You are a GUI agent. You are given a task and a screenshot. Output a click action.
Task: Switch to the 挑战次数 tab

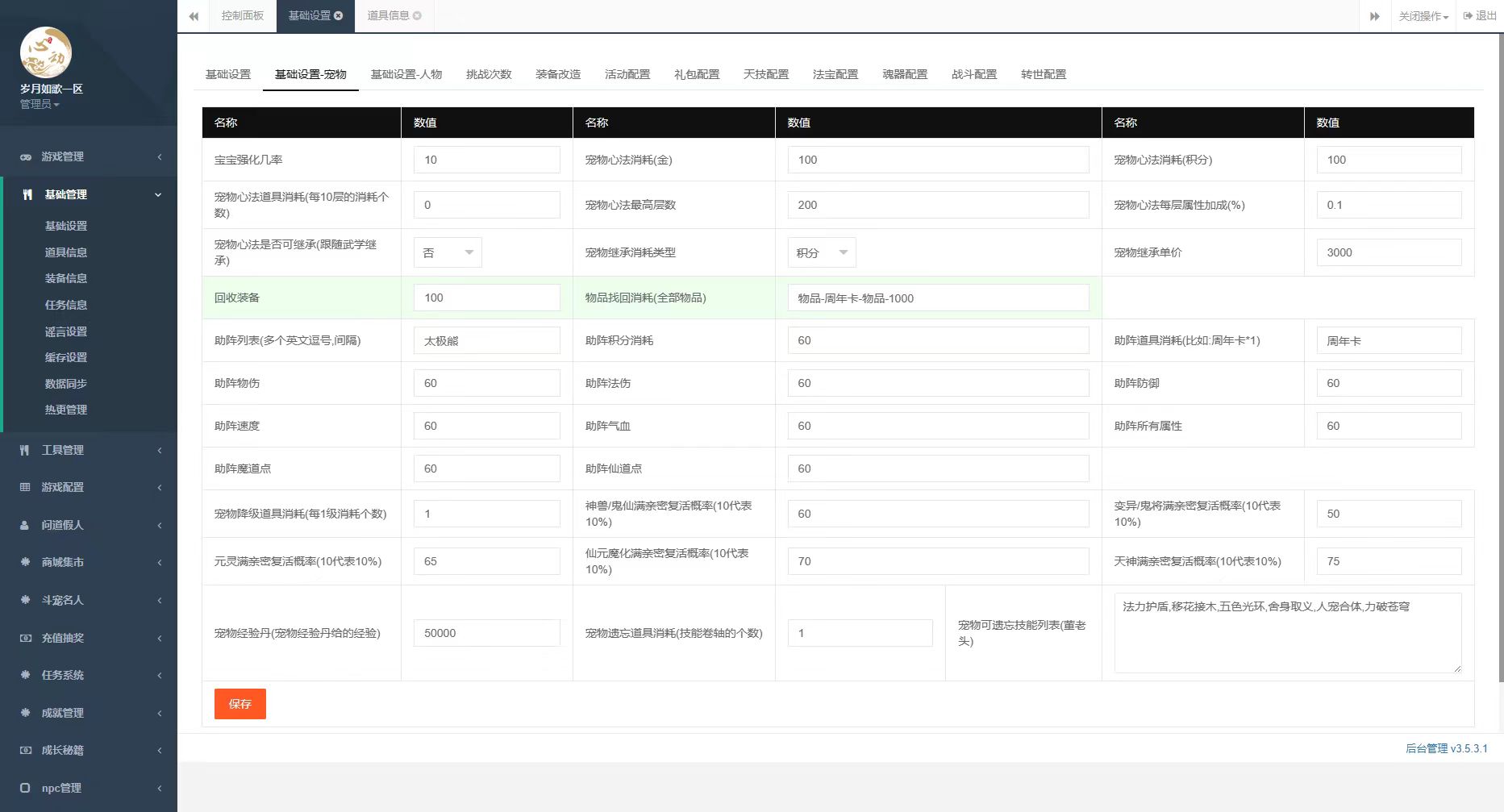click(x=489, y=74)
